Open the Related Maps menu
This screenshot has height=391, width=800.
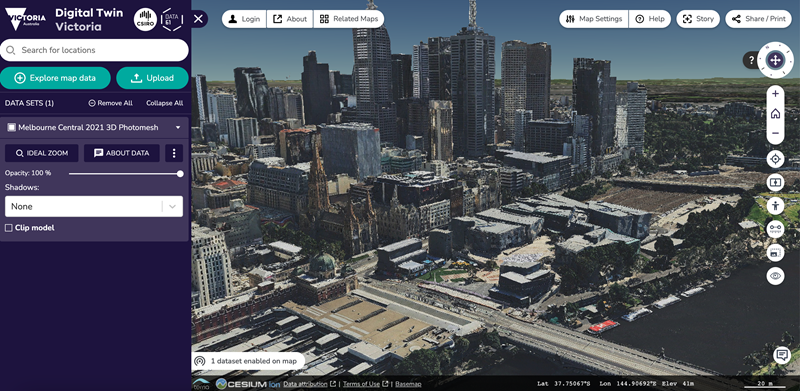pyautogui.click(x=348, y=19)
